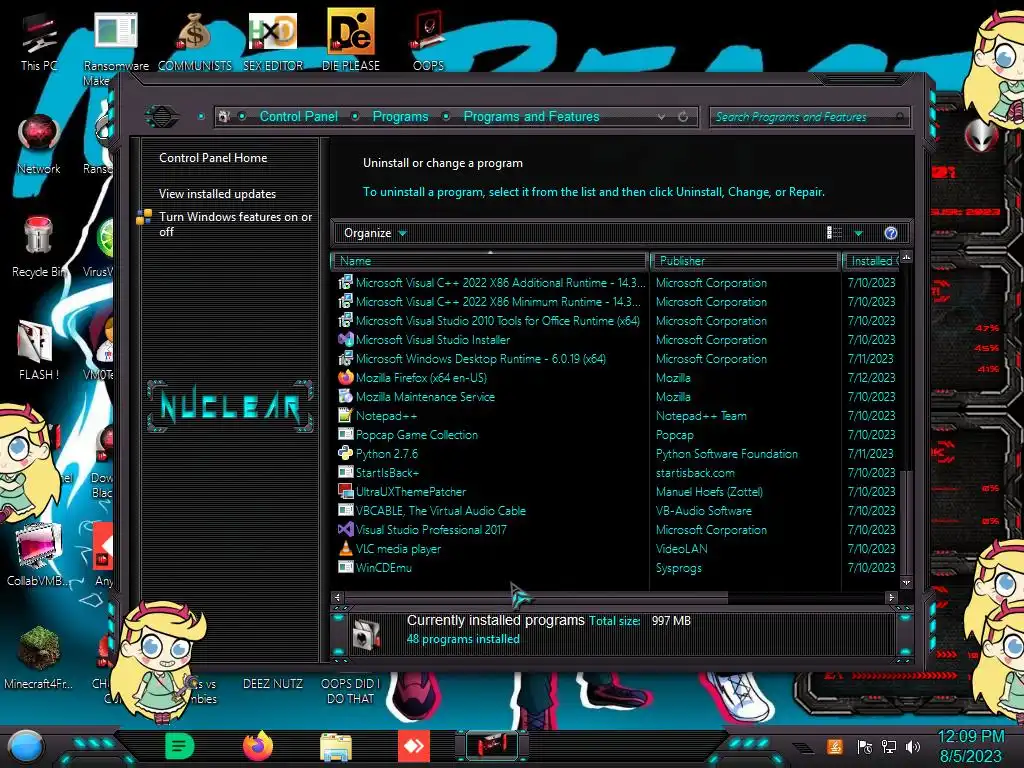The height and width of the screenshot is (768, 1024).
Task: Click the active Control Panel taskbar button
Action: [x=492, y=746]
